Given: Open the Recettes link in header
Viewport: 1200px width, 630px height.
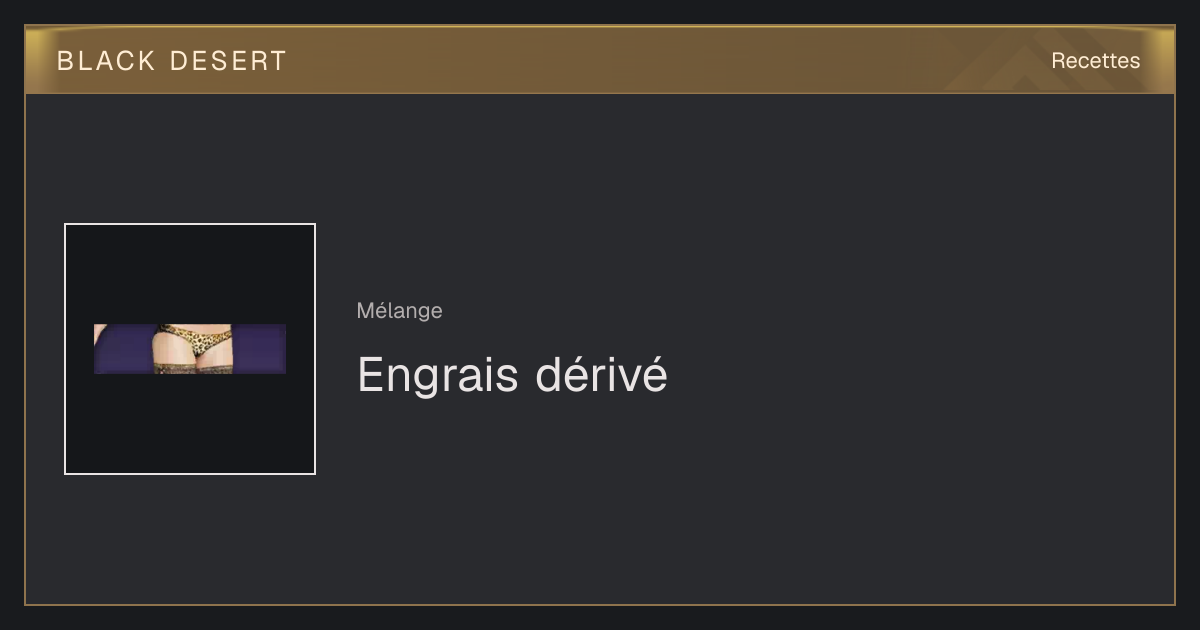Looking at the screenshot, I should 1095,61.
